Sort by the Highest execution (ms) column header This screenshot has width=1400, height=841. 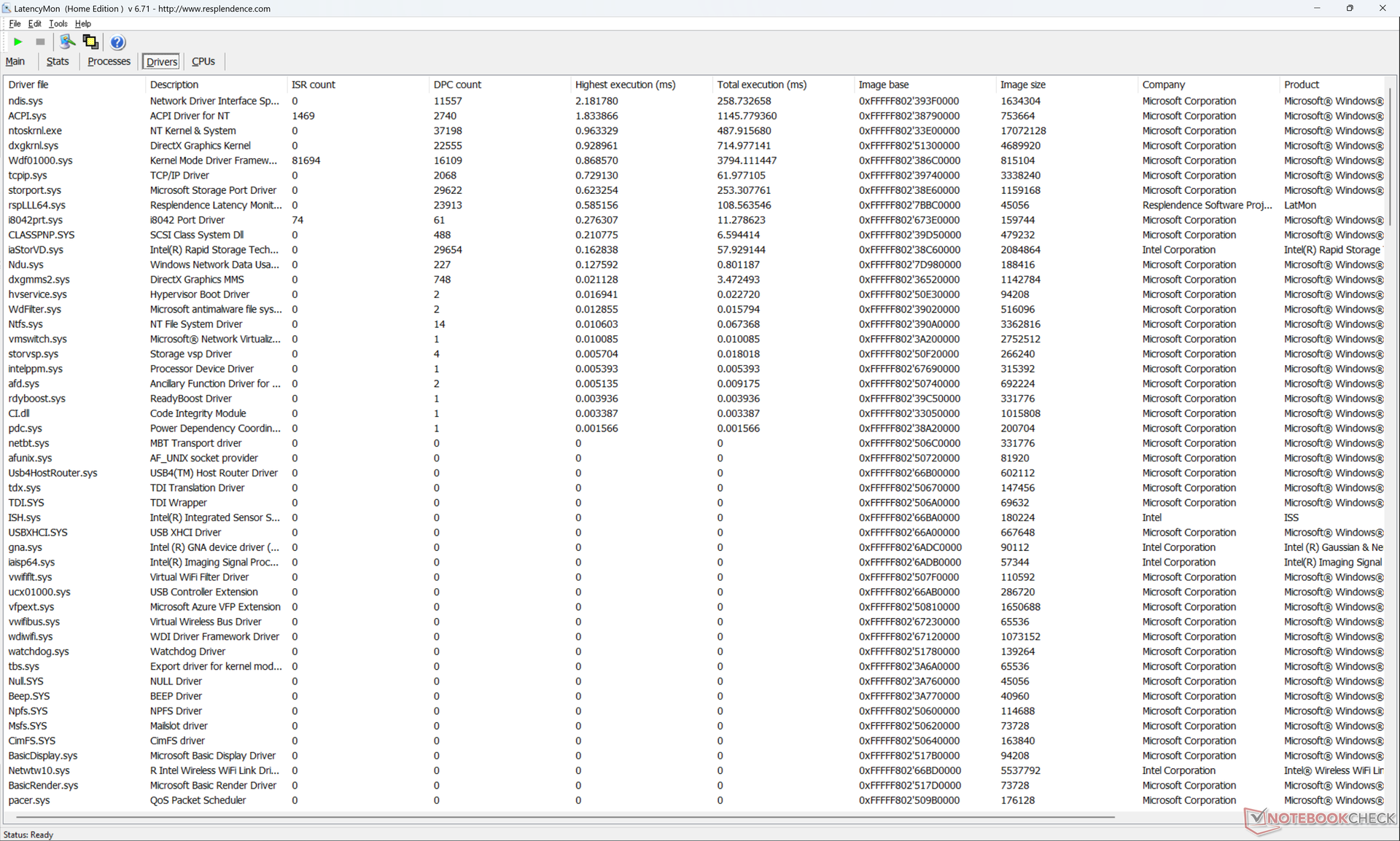625,85
